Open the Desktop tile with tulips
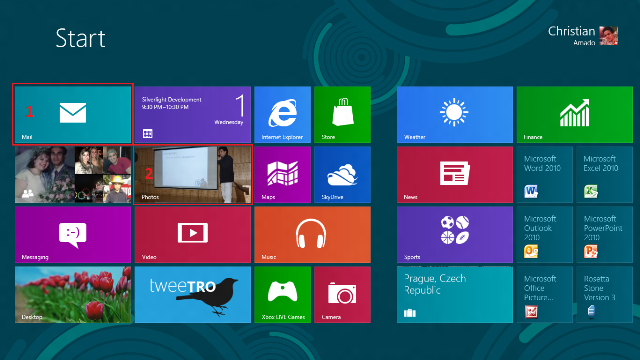This screenshot has height=360, width=640. click(x=73, y=295)
